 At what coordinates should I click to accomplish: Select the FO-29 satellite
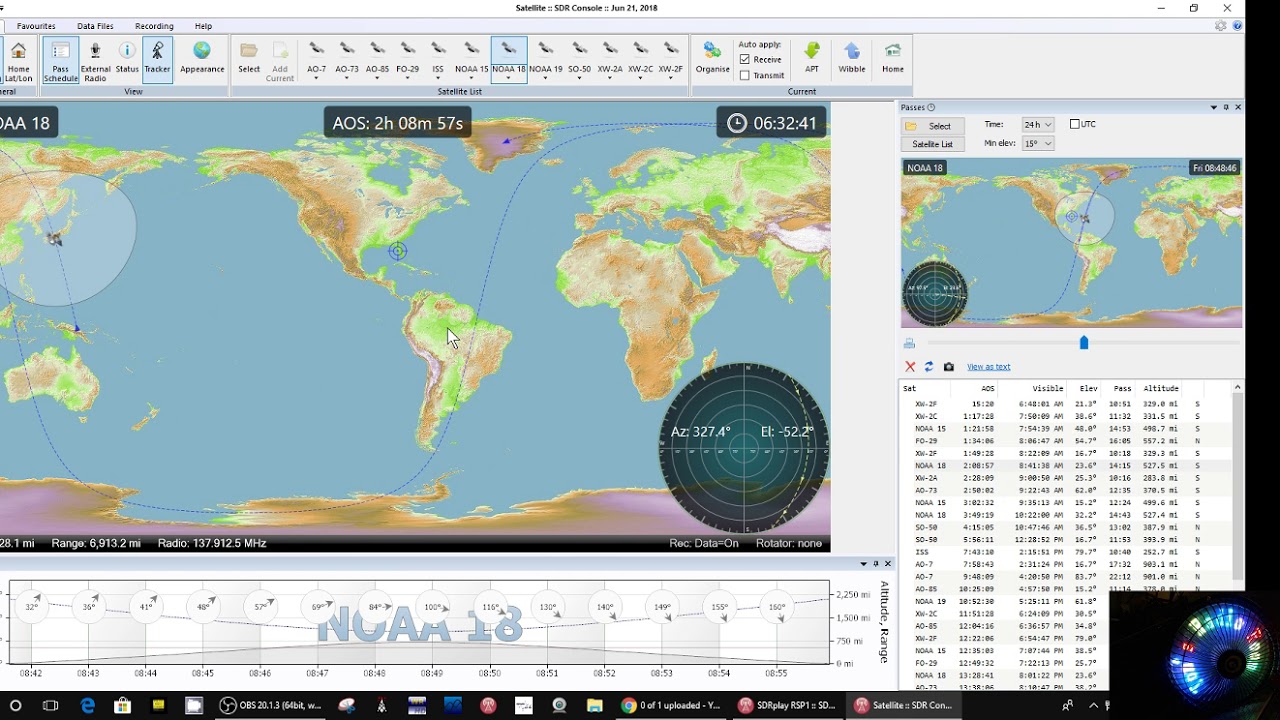coord(408,61)
